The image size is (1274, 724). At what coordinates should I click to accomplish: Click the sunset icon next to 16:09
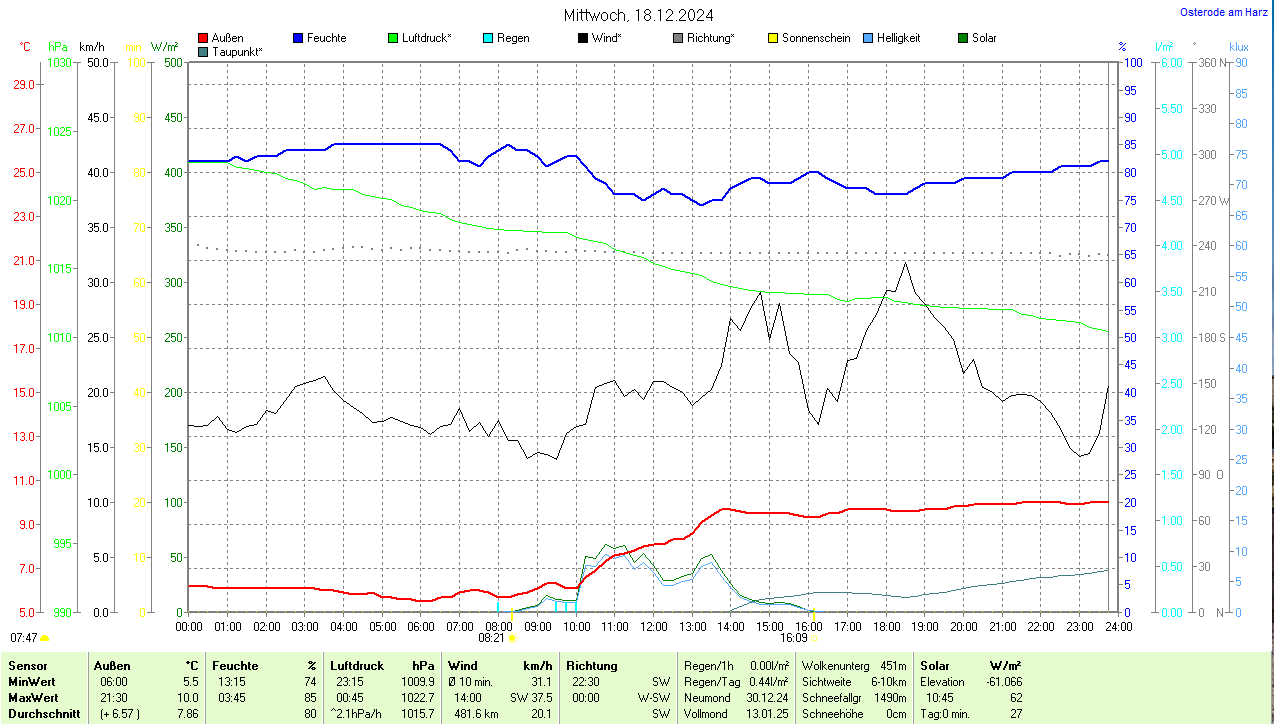[x=814, y=637]
